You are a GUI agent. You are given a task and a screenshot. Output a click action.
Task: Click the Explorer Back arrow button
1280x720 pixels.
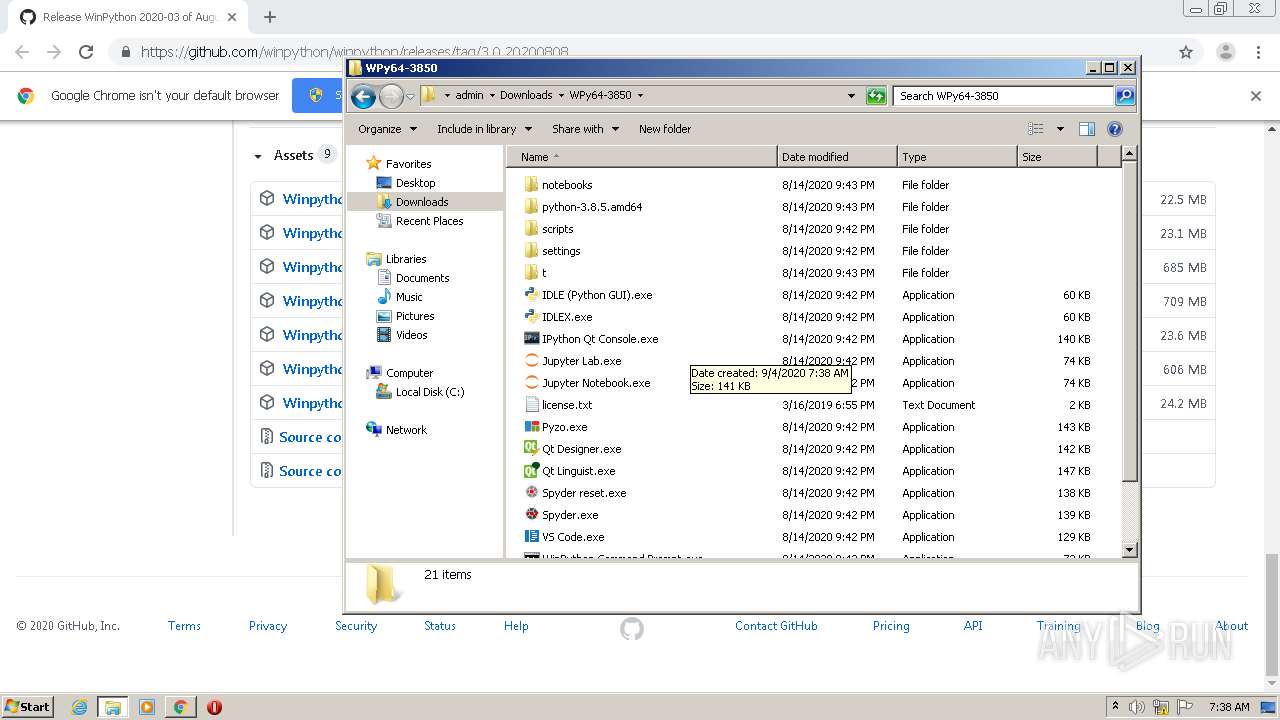click(363, 96)
